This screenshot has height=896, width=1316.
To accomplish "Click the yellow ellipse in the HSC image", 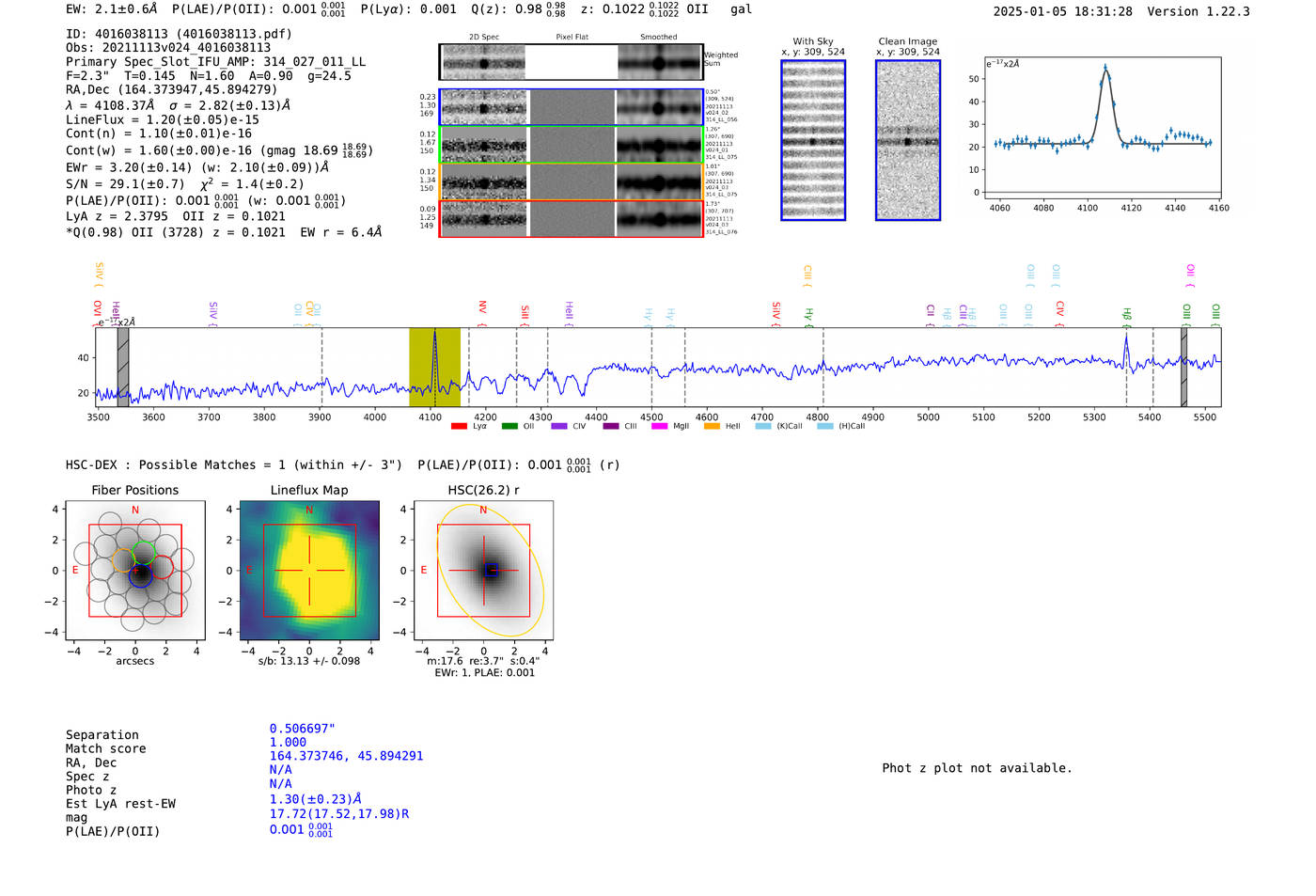I will click(491, 570).
